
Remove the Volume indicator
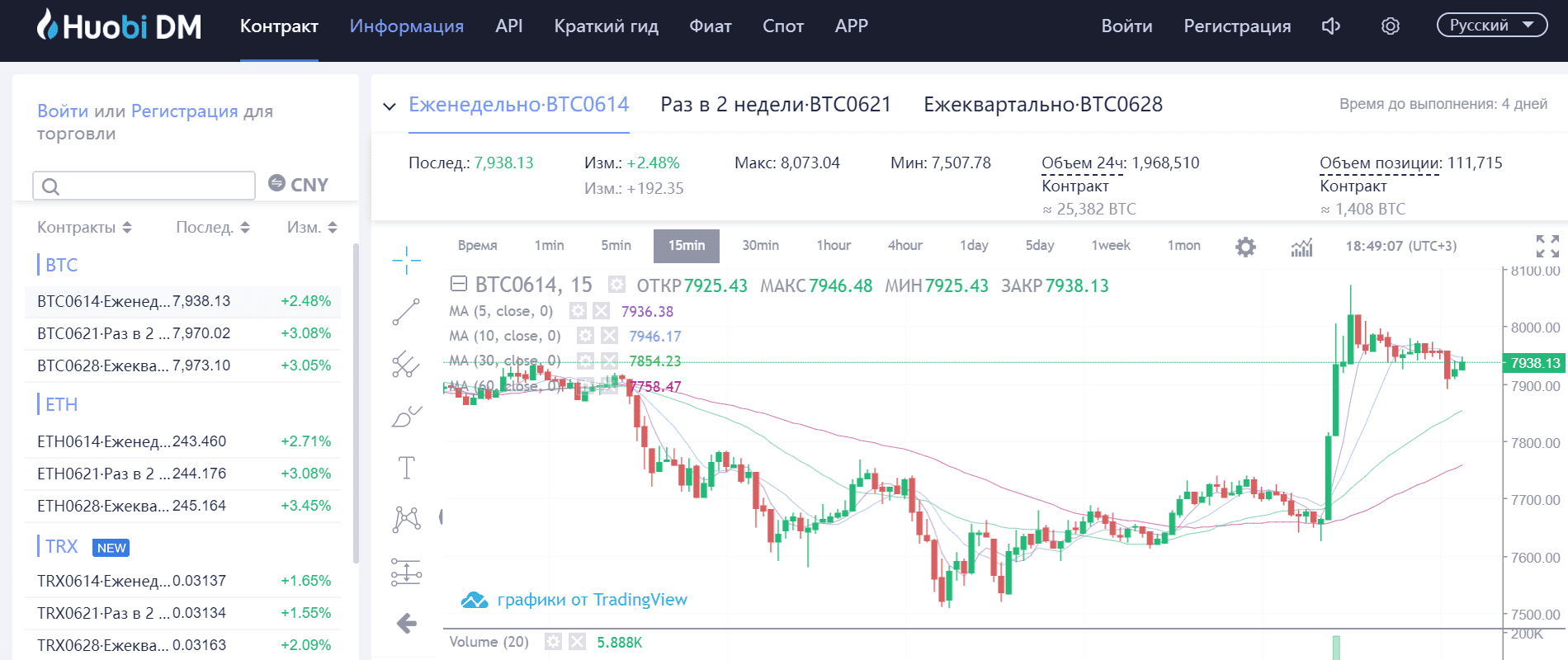click(578, 642)
